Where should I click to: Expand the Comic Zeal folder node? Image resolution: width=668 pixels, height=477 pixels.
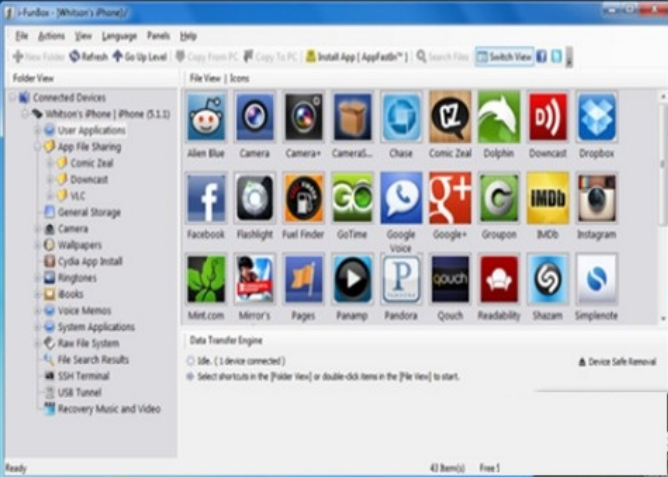pyautogui.click(x=50, y=163)
